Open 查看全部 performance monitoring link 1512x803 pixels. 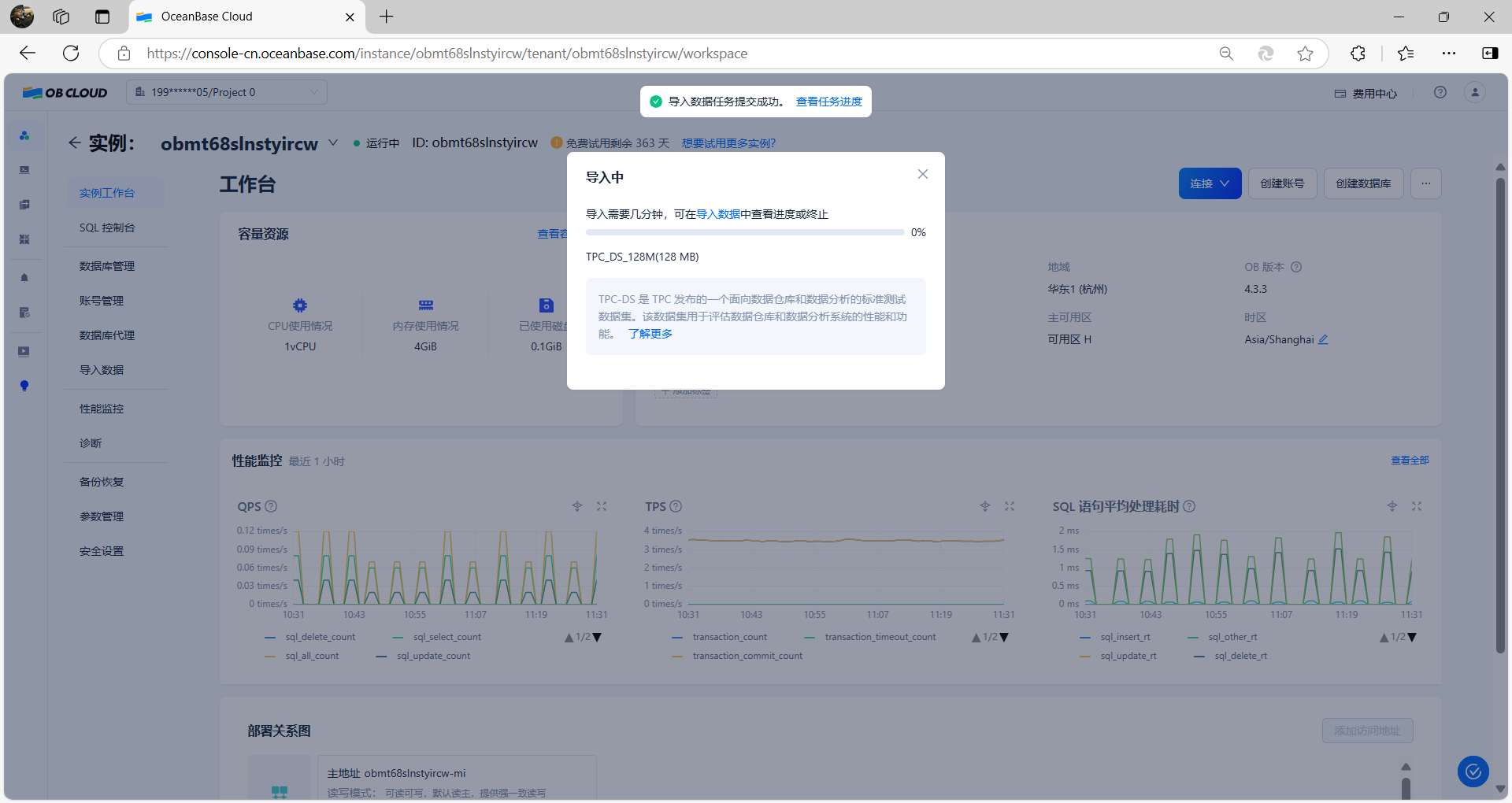[1410, 461]
